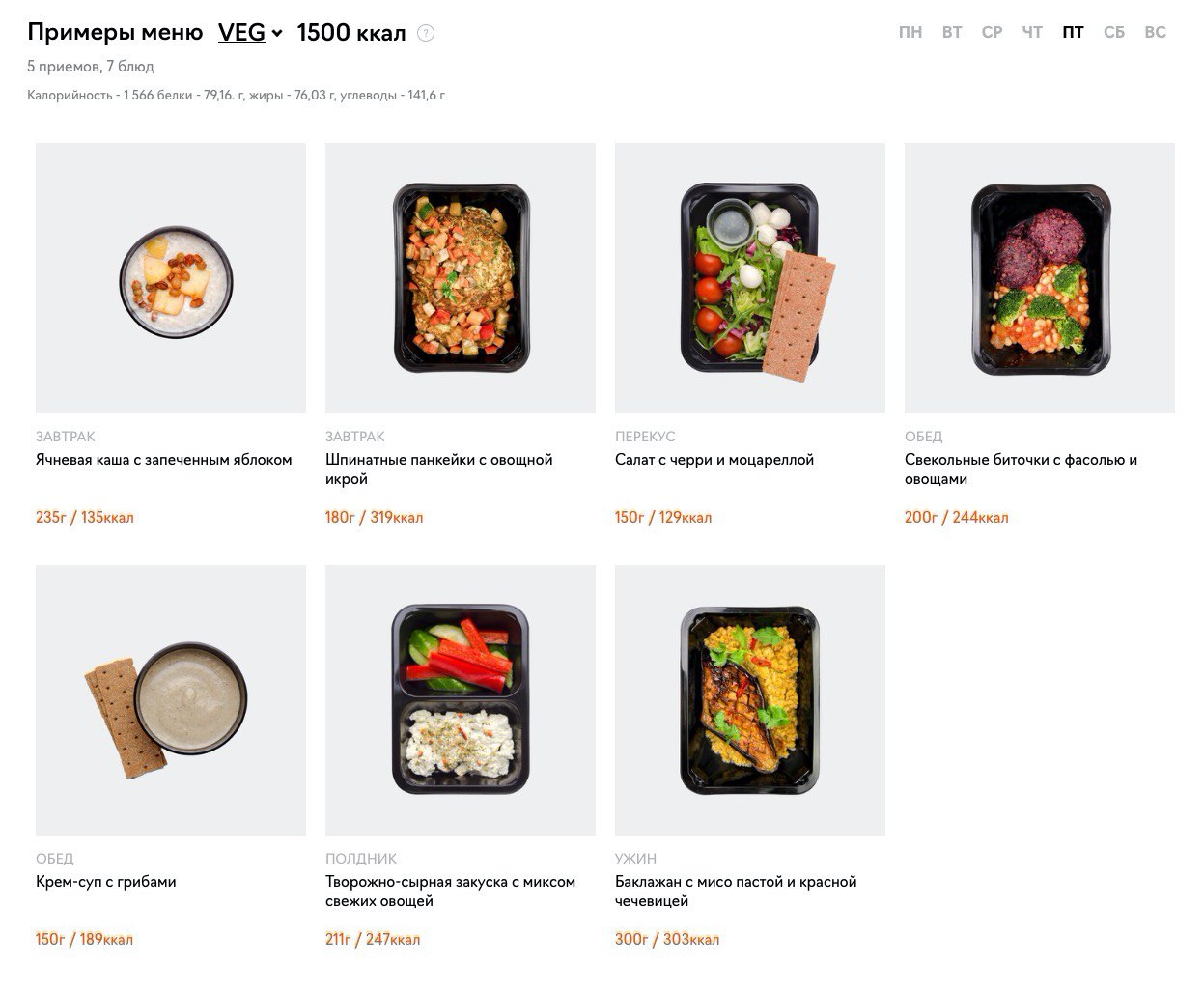Open the Салат с черри и моцареллой title

tap(714, 460)
